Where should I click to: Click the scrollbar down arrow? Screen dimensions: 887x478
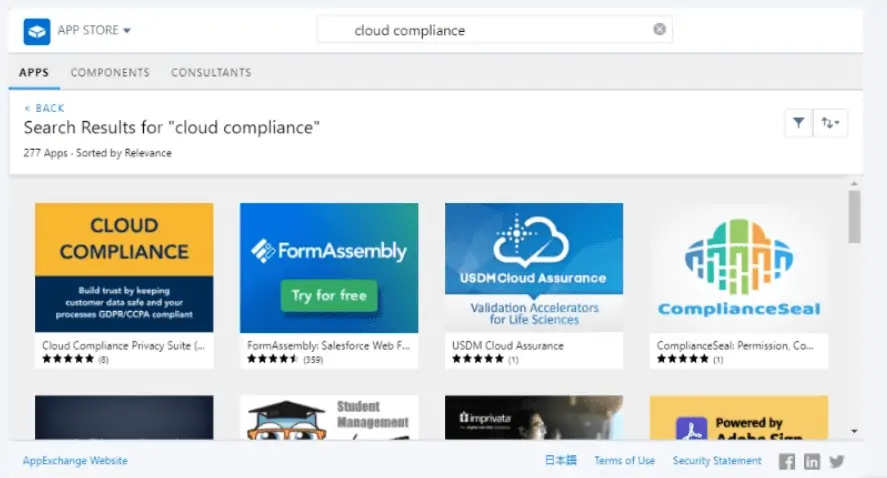(854, 431)
